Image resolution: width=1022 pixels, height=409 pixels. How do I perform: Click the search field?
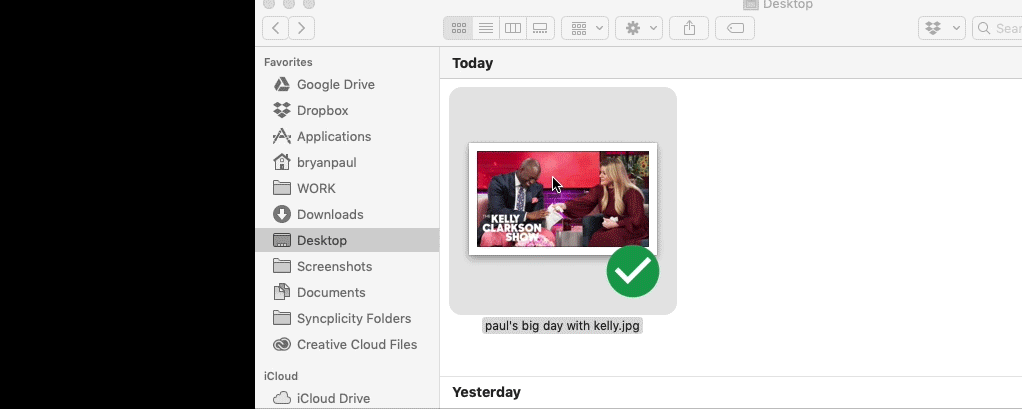[x=997, y=28]
